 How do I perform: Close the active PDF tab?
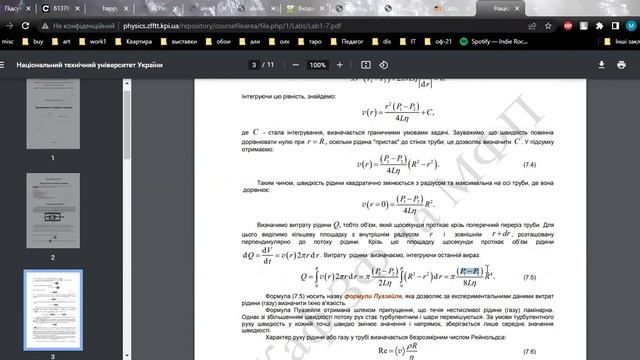[517, 8]
